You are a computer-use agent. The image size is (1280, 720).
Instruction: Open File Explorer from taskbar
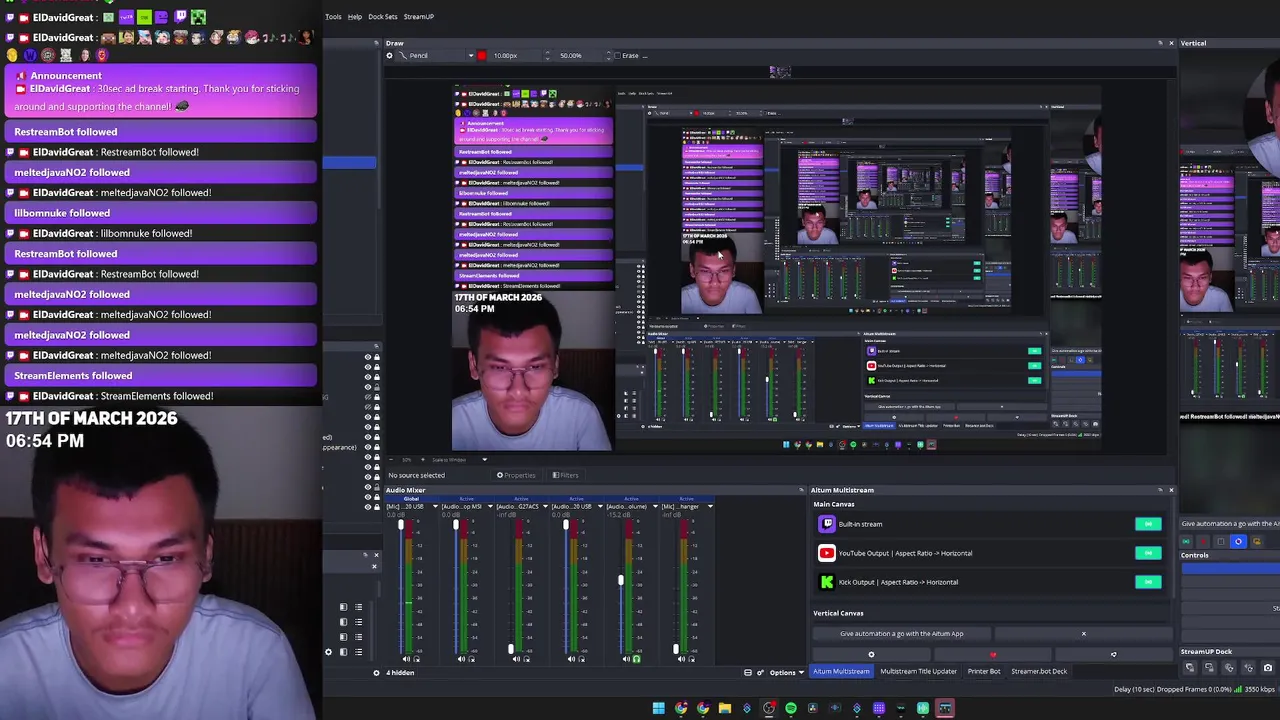coord(725,708)
